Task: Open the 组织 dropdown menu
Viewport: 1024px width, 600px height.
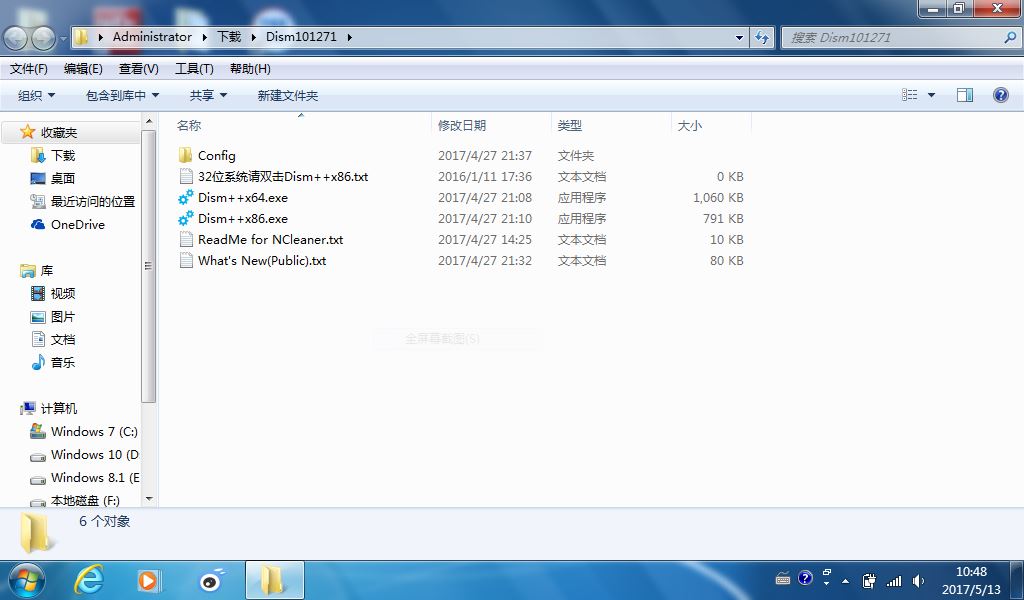Action: pos(36,95)
